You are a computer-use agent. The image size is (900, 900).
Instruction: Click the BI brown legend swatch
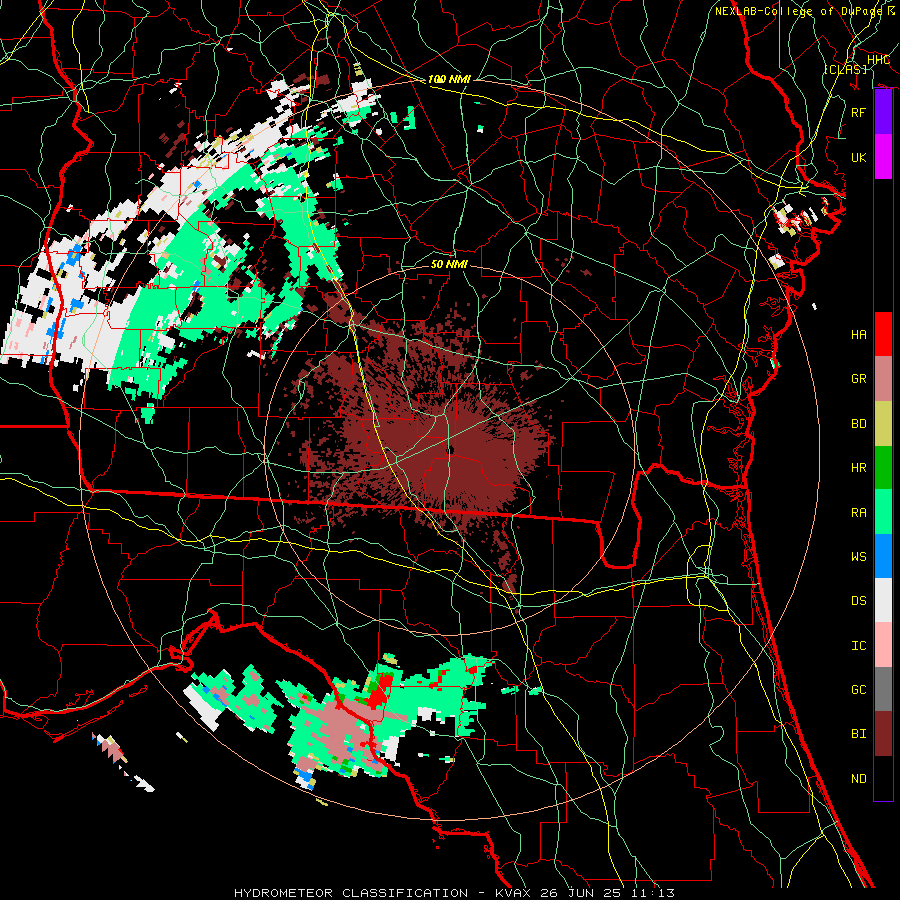point(883,734)
